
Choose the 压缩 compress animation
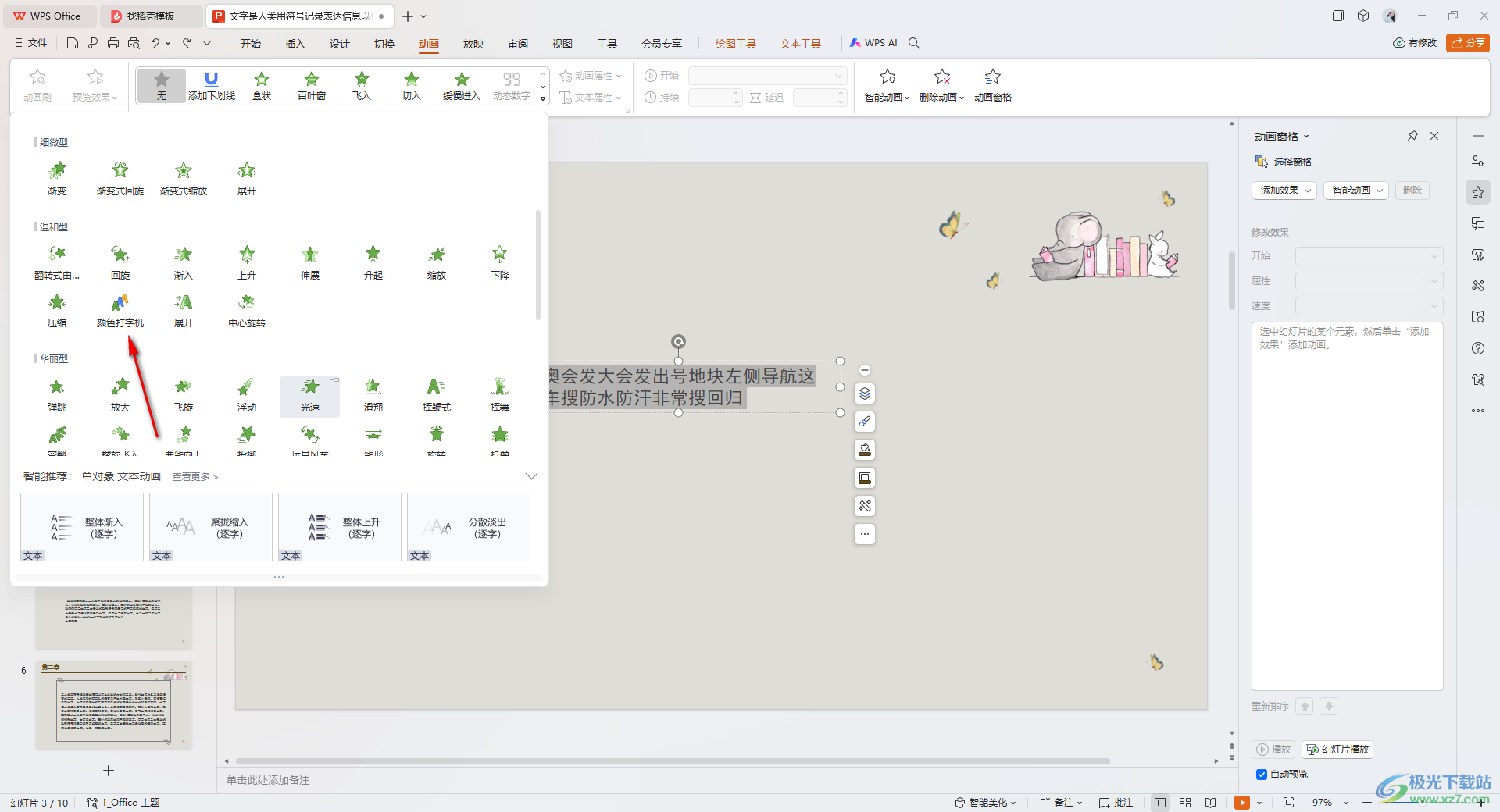point(57,309)
